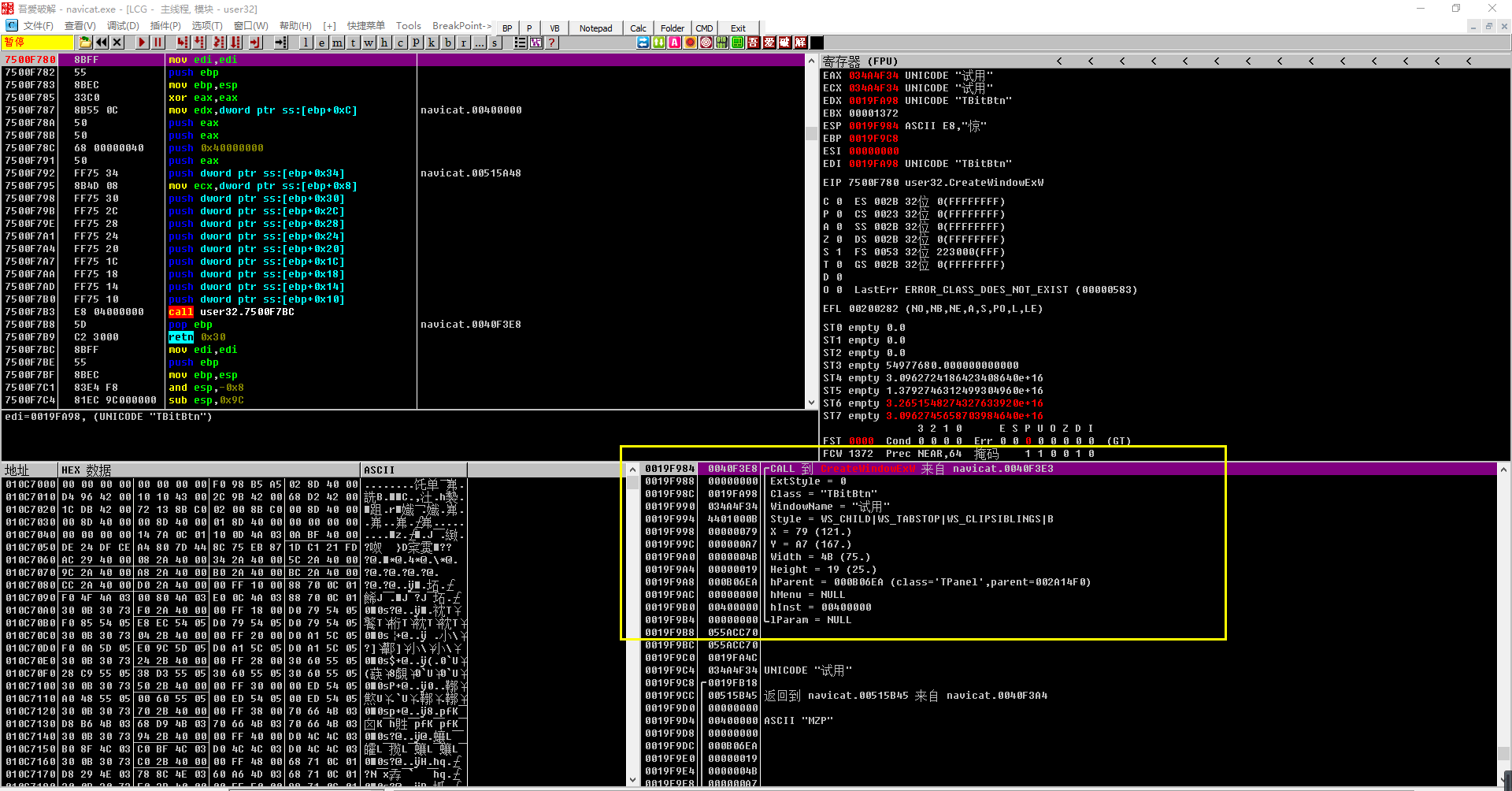Open the 帮助(H) menu

click(295, 26)
